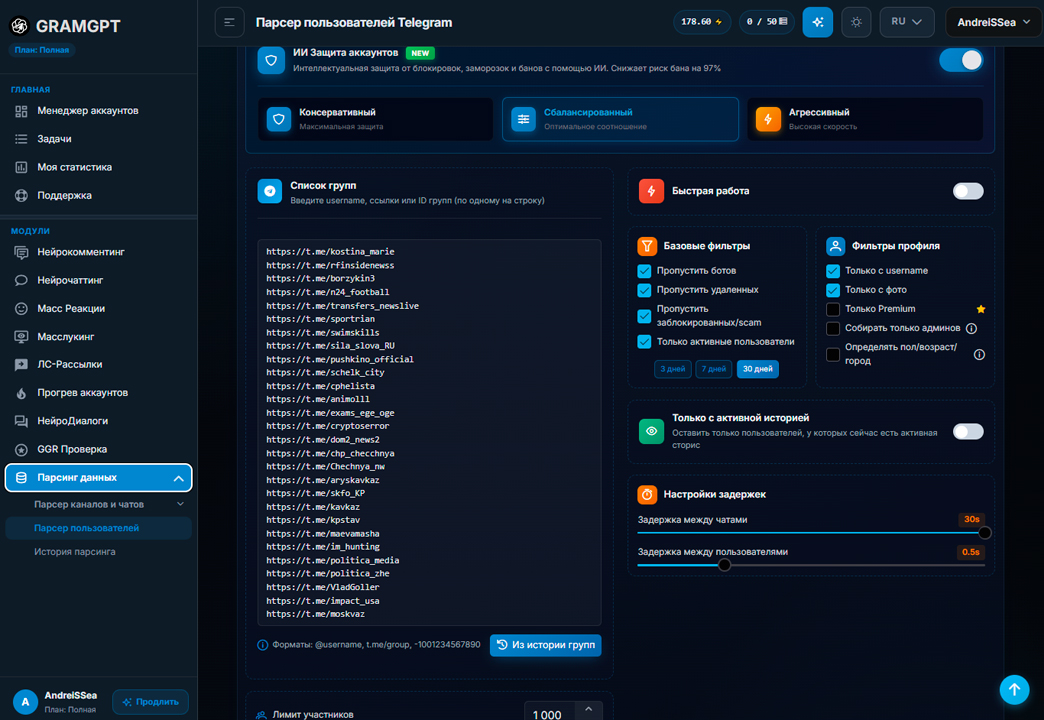Screen dimensions: 1044x720
Task: Click the Настройки задержек timer icon
Action: click(x=647, y=494)
